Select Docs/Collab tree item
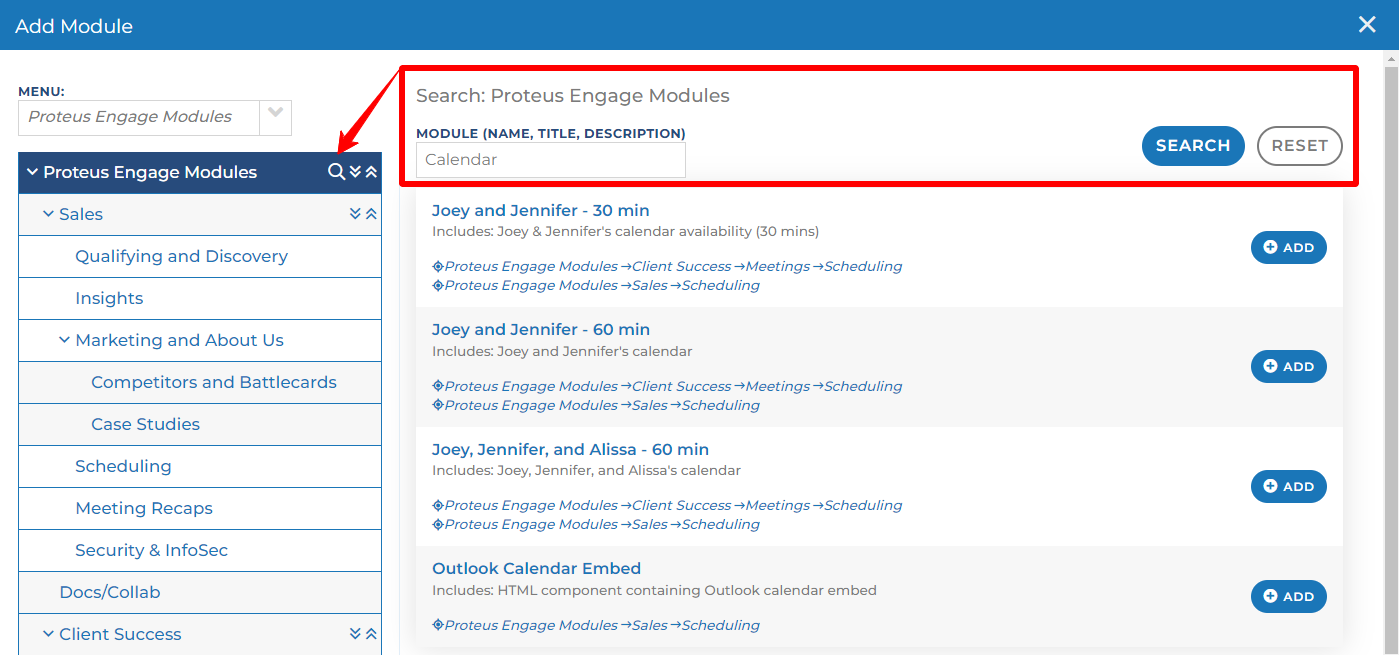The width and height of the screenshot is (1399, 655). [x=110, y=592]
